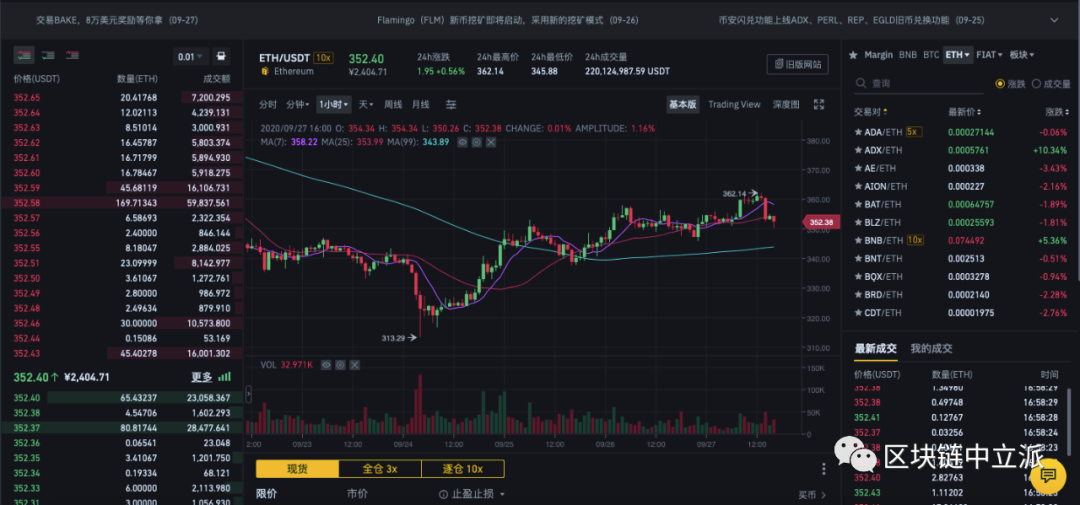Screen dimensions: 1080x505
Task: Select the 最新成交 trades tab
Action: click(x=875, y=348)
